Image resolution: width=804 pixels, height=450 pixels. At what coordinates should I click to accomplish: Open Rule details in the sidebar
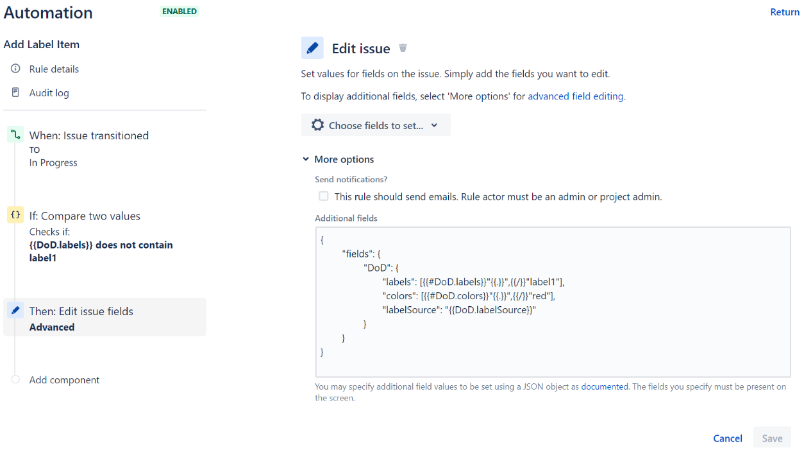(x=54, y=69)
